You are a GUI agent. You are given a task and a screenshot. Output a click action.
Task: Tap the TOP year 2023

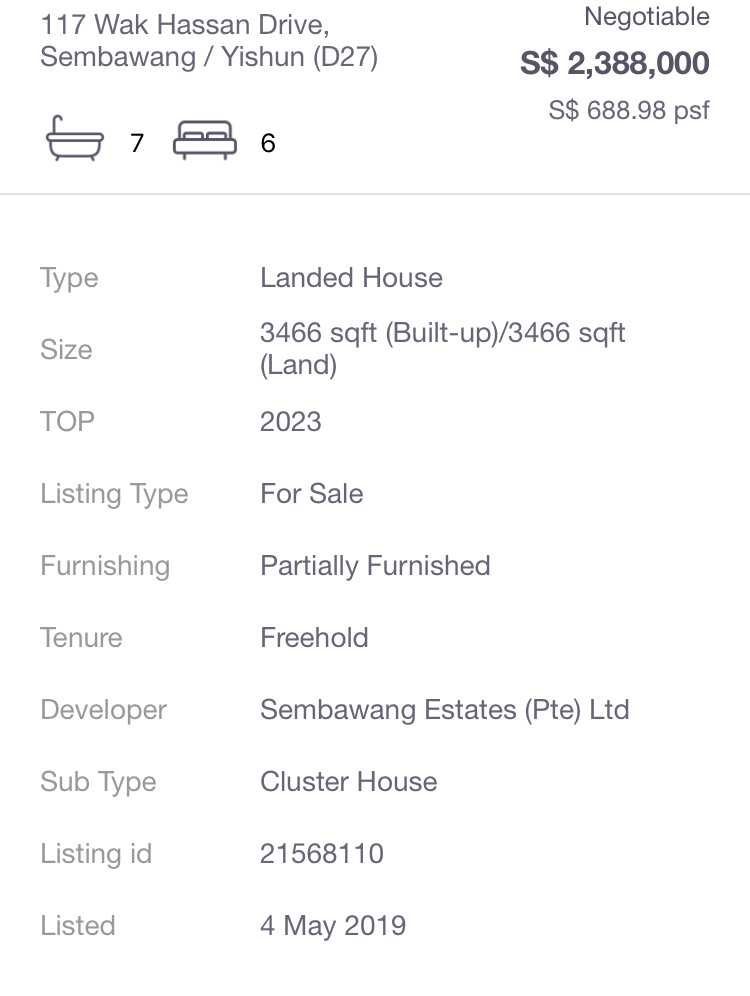point(290,422)
